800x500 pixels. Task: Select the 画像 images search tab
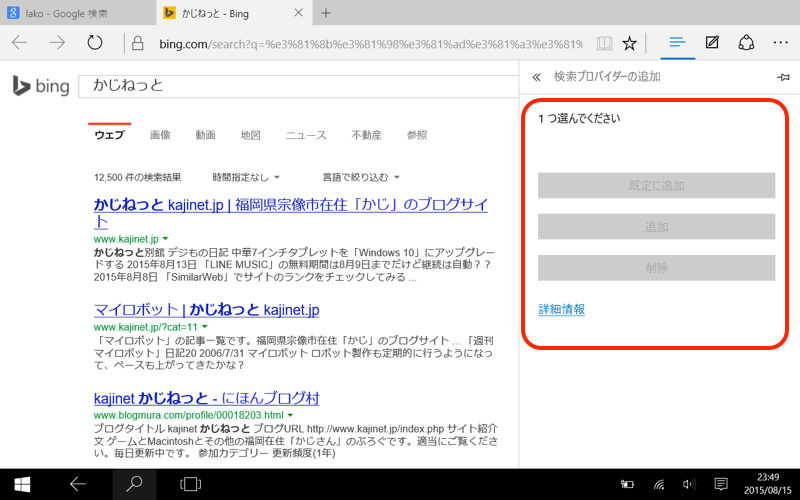(160, 135)
